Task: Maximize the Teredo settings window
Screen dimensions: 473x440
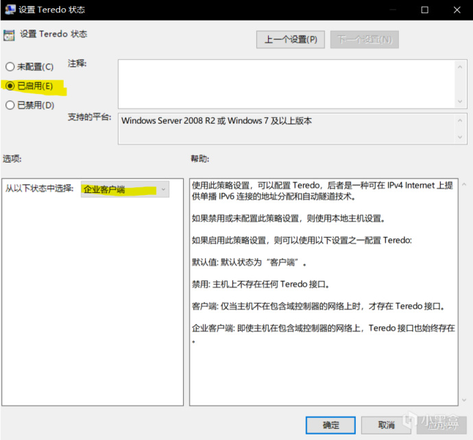Action: coord(425,10)
